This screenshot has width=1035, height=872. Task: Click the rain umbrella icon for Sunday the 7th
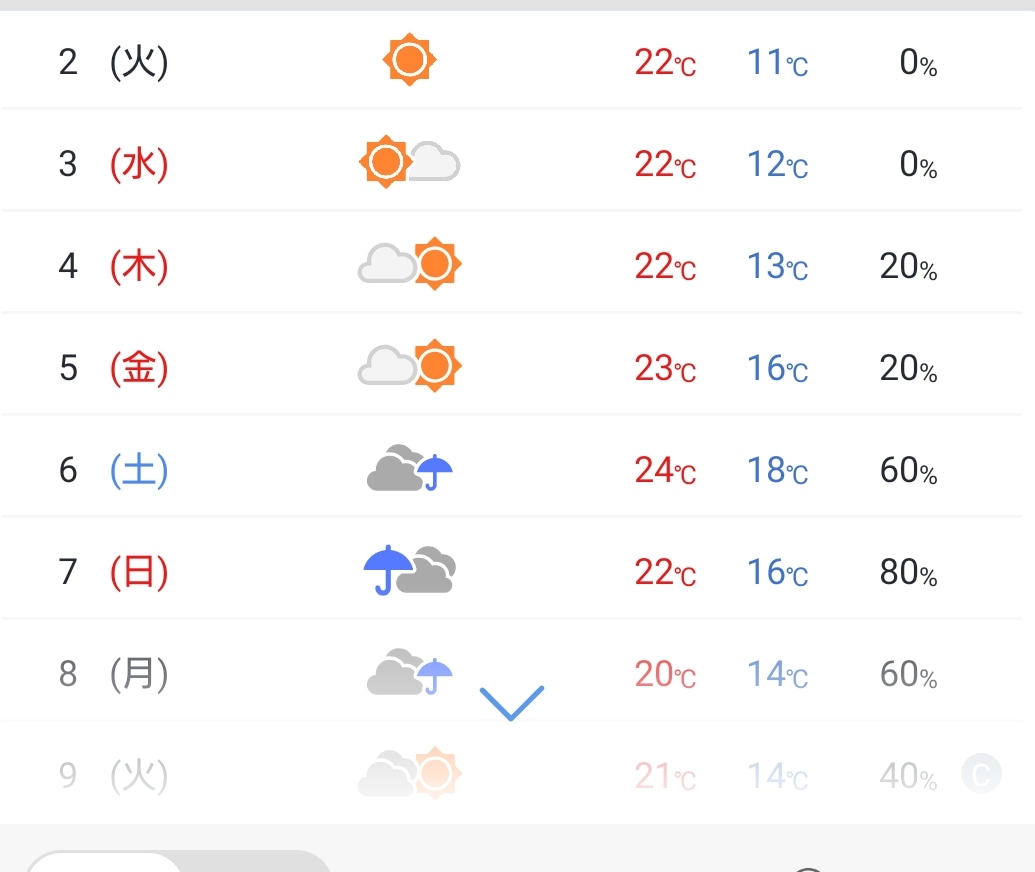pos(409,570)
